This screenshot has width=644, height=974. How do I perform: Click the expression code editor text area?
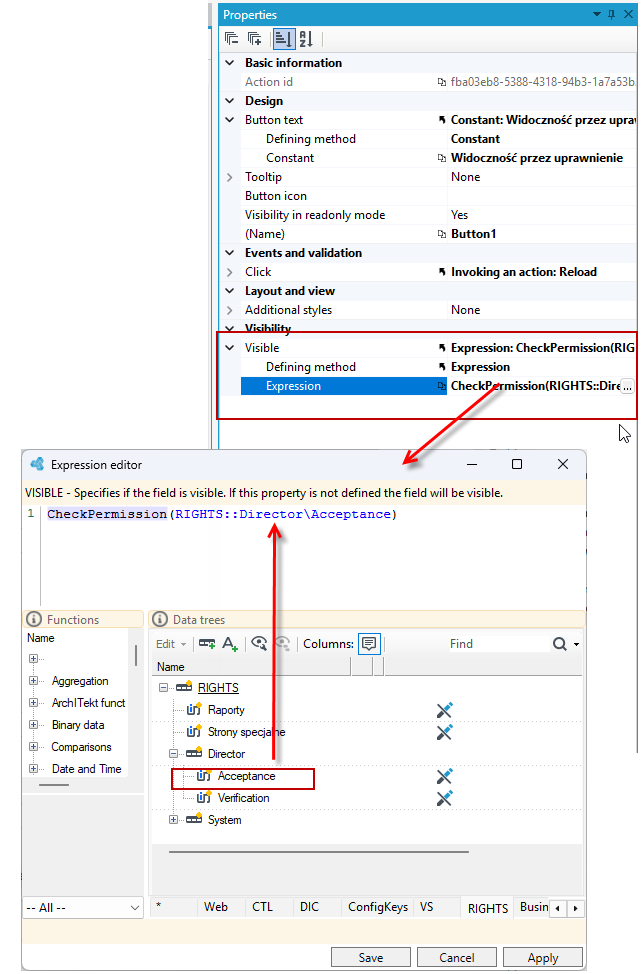coord(314,555)
